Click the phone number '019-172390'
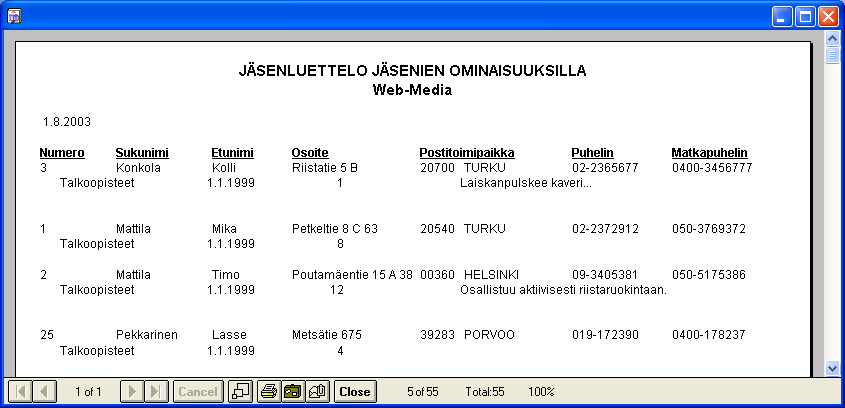This screenshot has width=845, height=408. point(605,335)
